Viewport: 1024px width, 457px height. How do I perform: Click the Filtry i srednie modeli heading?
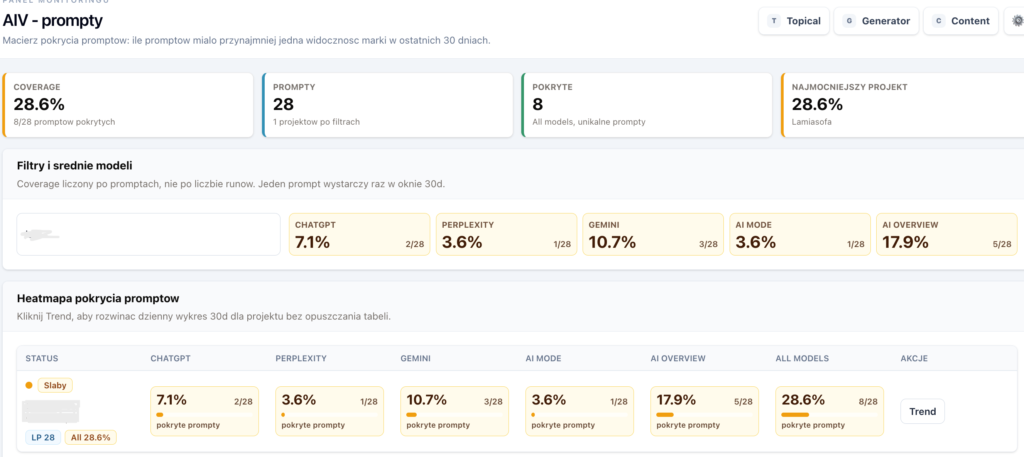[x=75, y=166]
